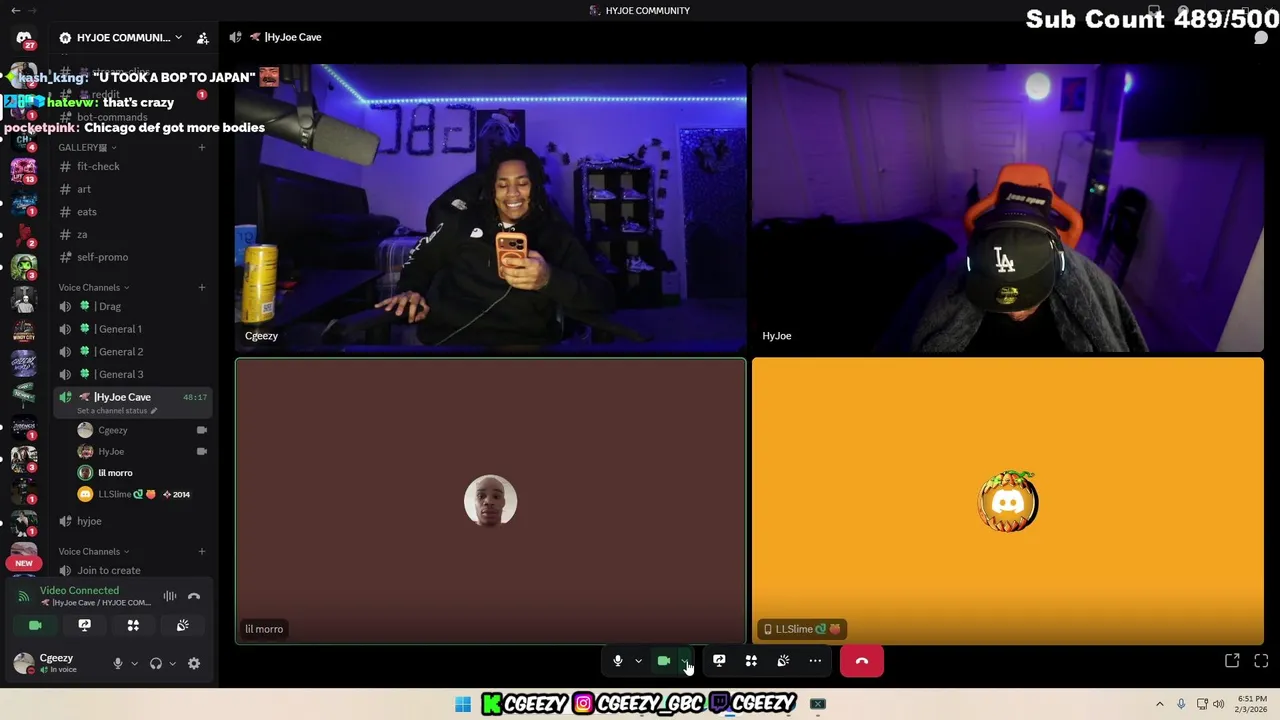Click share screen button in voice panel
The height and width of the screenshot is (720, 1280).
click(x=84, y=625)
